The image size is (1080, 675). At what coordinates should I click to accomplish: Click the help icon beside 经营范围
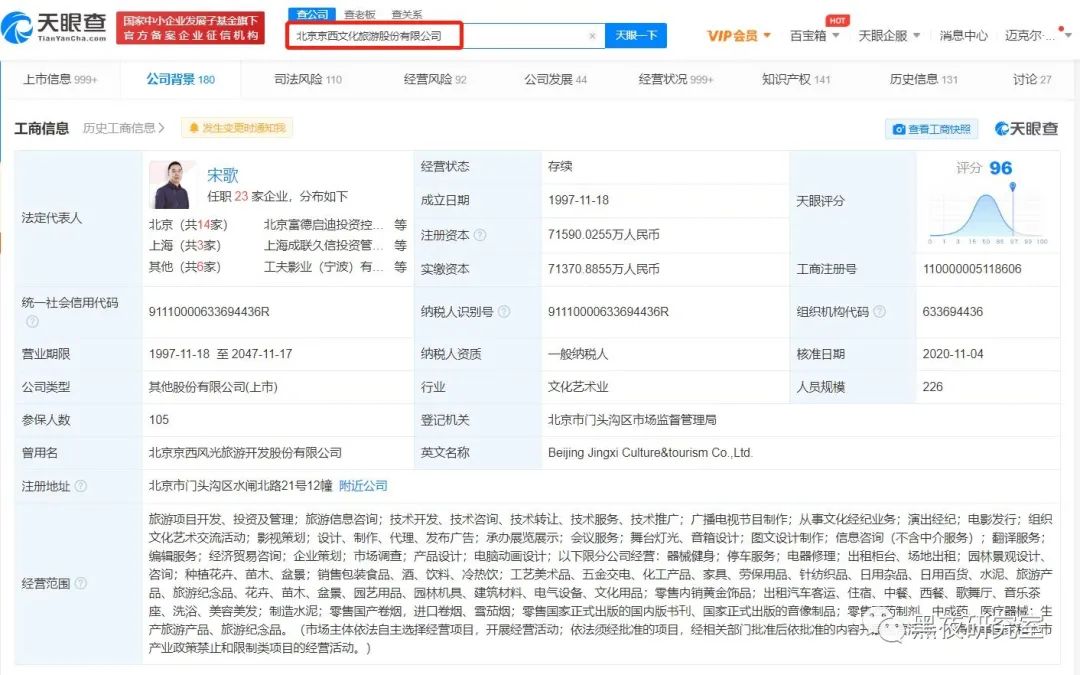point(81,583)
